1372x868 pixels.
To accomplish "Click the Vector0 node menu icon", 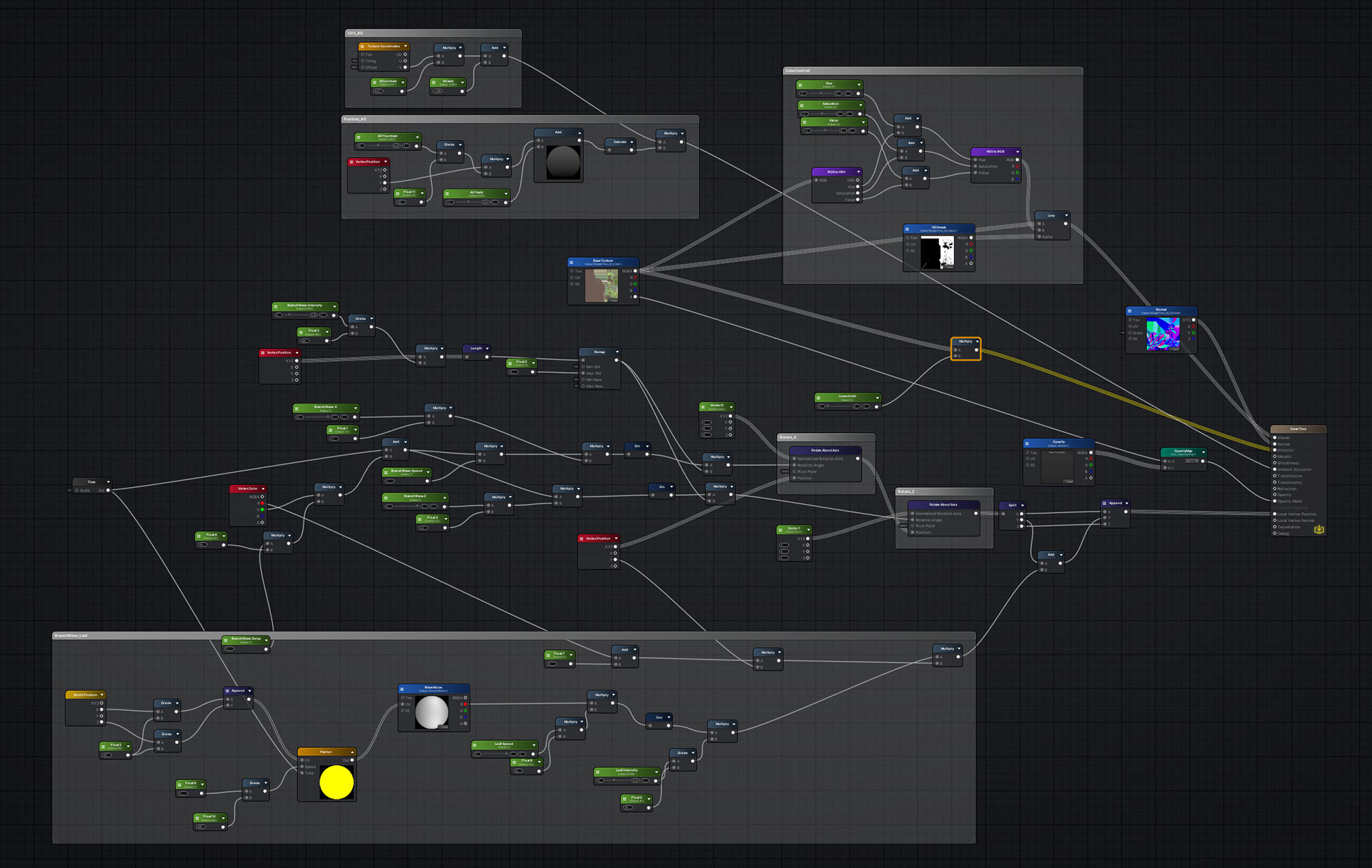I will (703, 406).
